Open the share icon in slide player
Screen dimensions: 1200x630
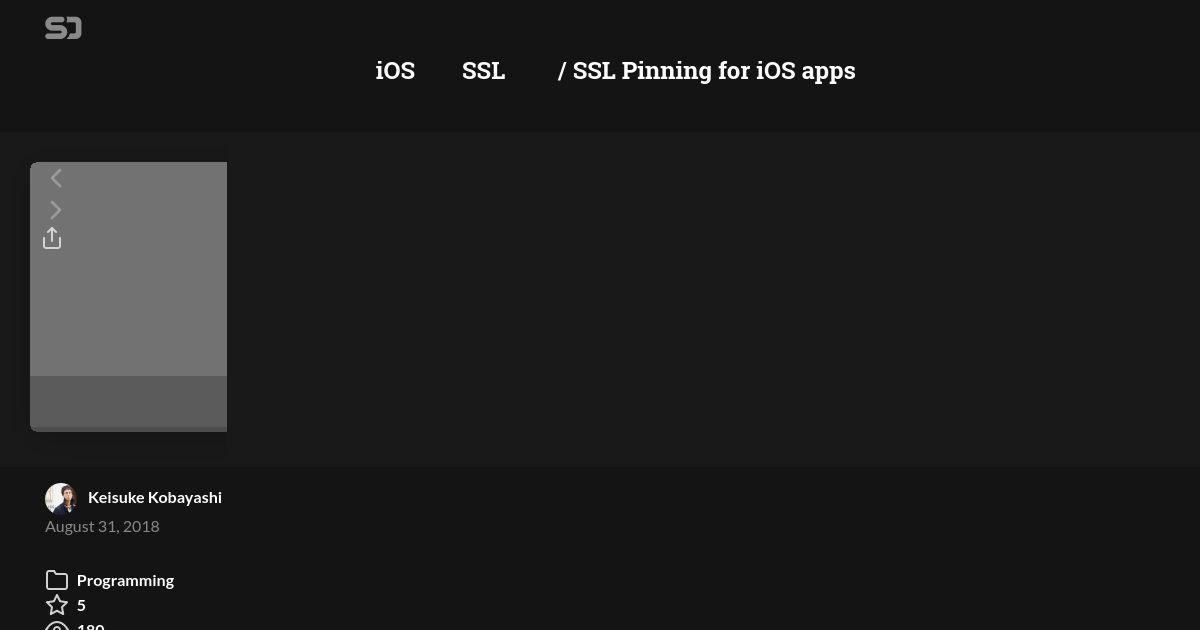point(52,238)
